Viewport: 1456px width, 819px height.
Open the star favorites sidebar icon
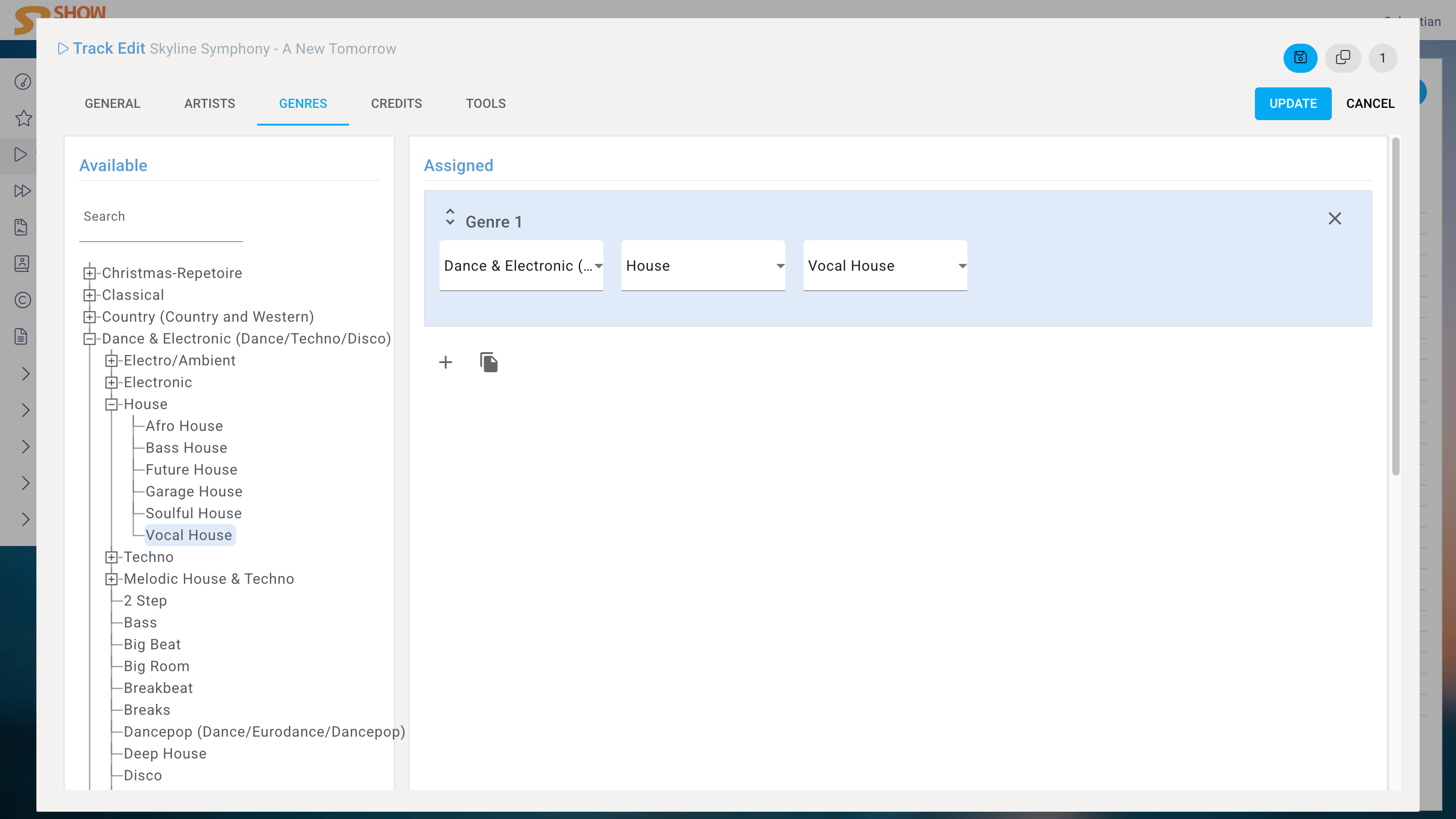tap(23, 118)
